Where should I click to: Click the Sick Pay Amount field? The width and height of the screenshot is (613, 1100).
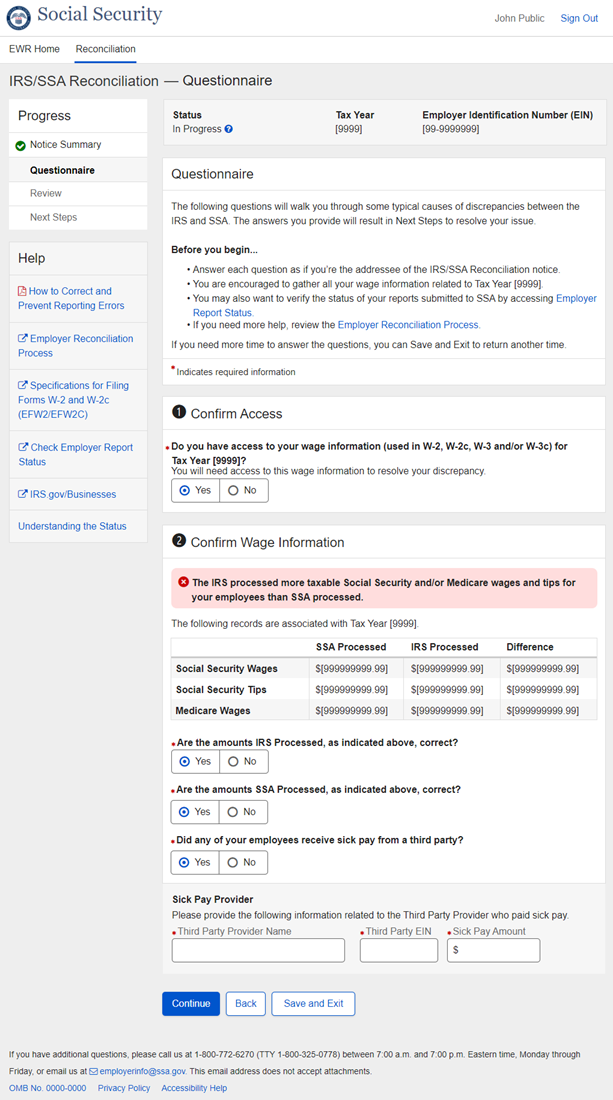pos(493,950)
